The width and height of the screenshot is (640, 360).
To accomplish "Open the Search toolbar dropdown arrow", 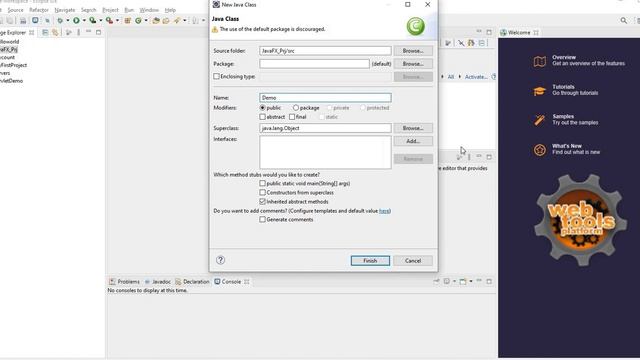I will click(185, 20).
